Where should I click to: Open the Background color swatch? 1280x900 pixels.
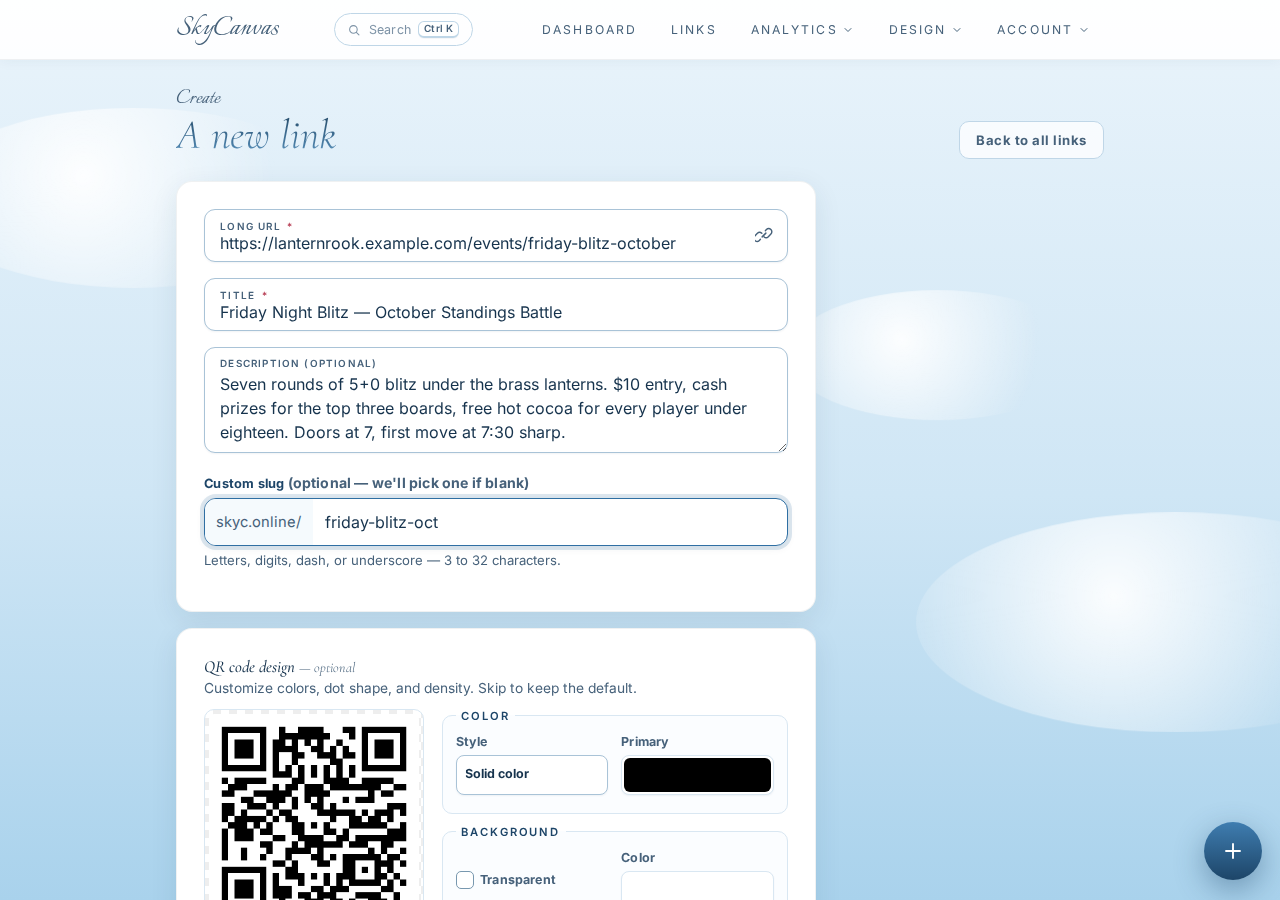[x=697, y=886]
